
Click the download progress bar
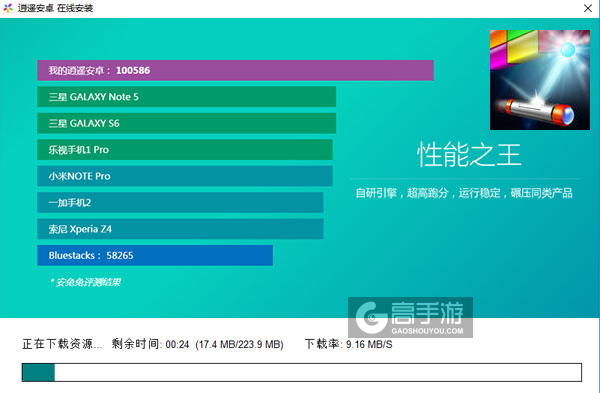tap(302, 372)
